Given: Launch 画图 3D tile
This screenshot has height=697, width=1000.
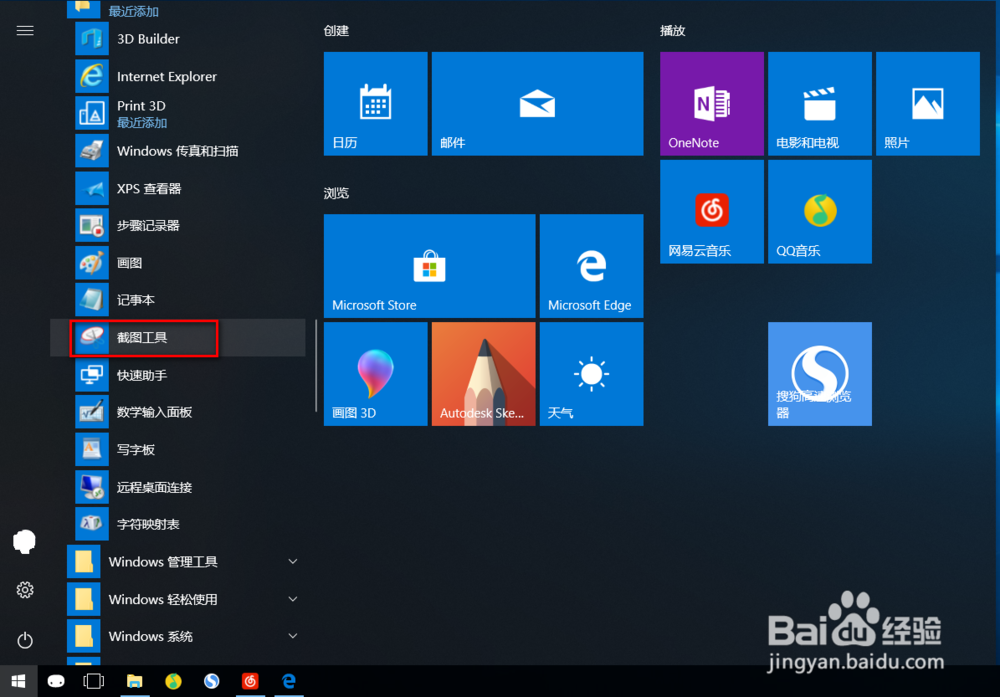Looking at the screenshot, I should [x=376, y=374].
